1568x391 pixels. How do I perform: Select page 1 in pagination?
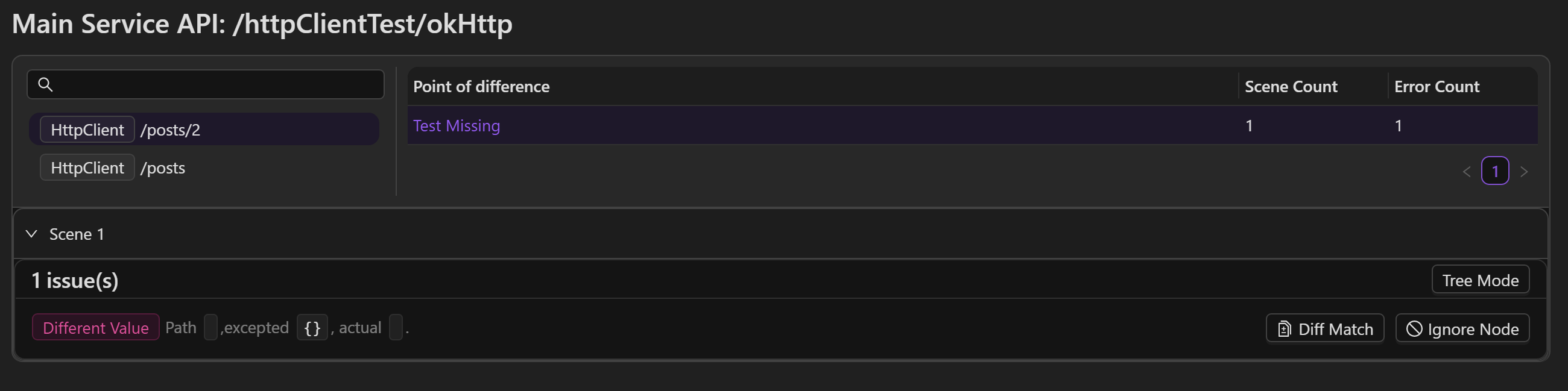pos(1495,171)
